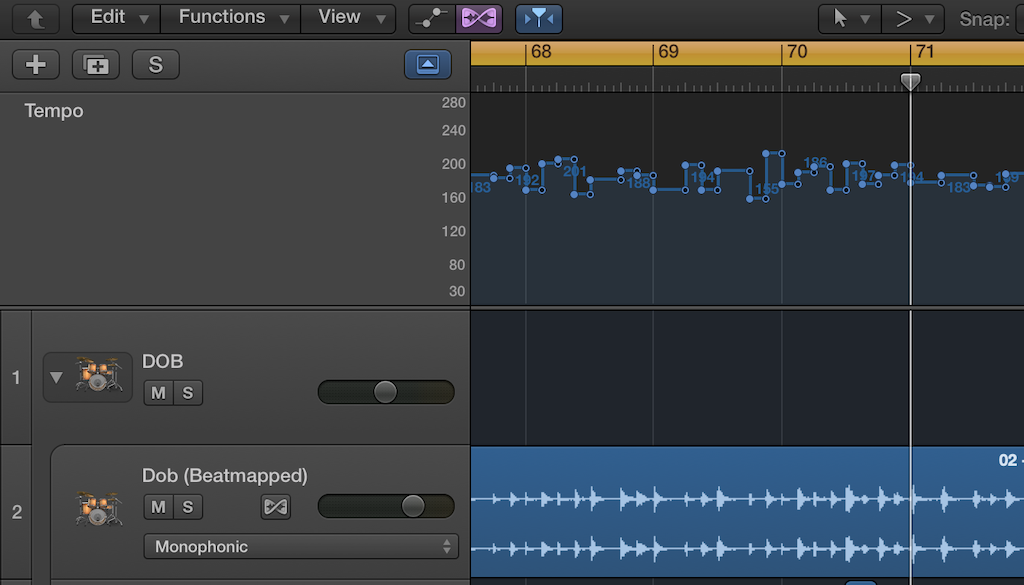Click the duplicate track button
Viewport: 1024px width, 585px height.
click(x=96, y=65)
